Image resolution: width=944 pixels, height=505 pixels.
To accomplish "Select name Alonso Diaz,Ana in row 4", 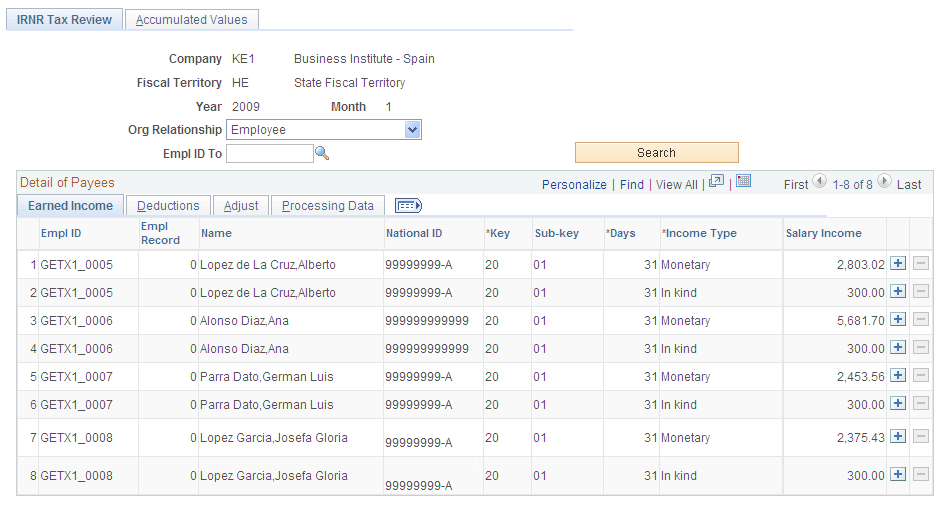I will [244, 349].
